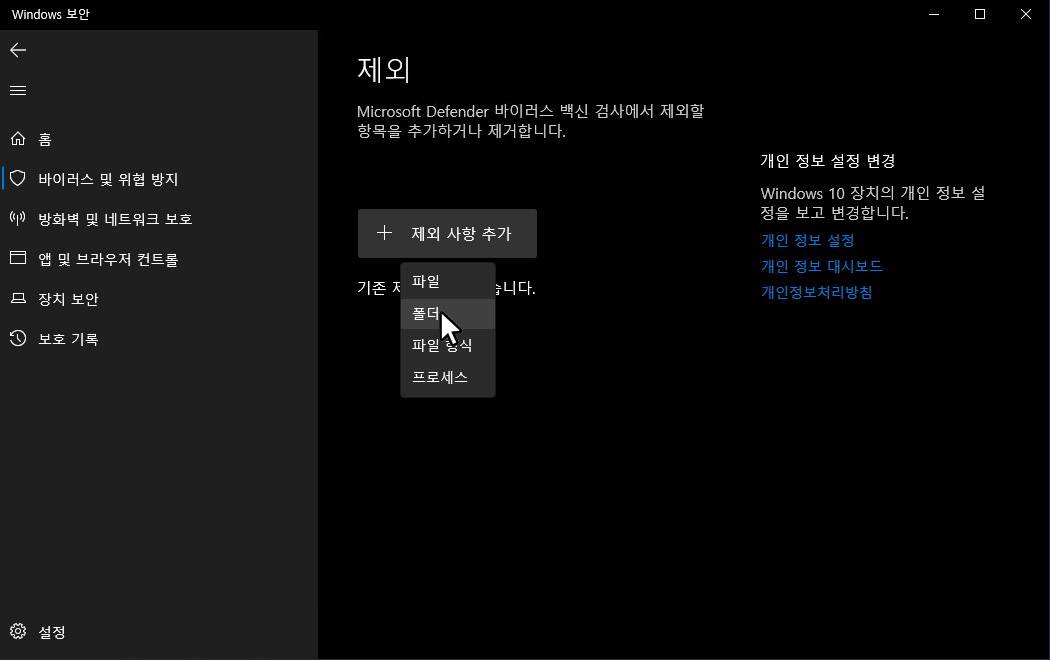Open the 개인 정보 대시보드 link
The image size is (1050, 660).
[821, 266]
